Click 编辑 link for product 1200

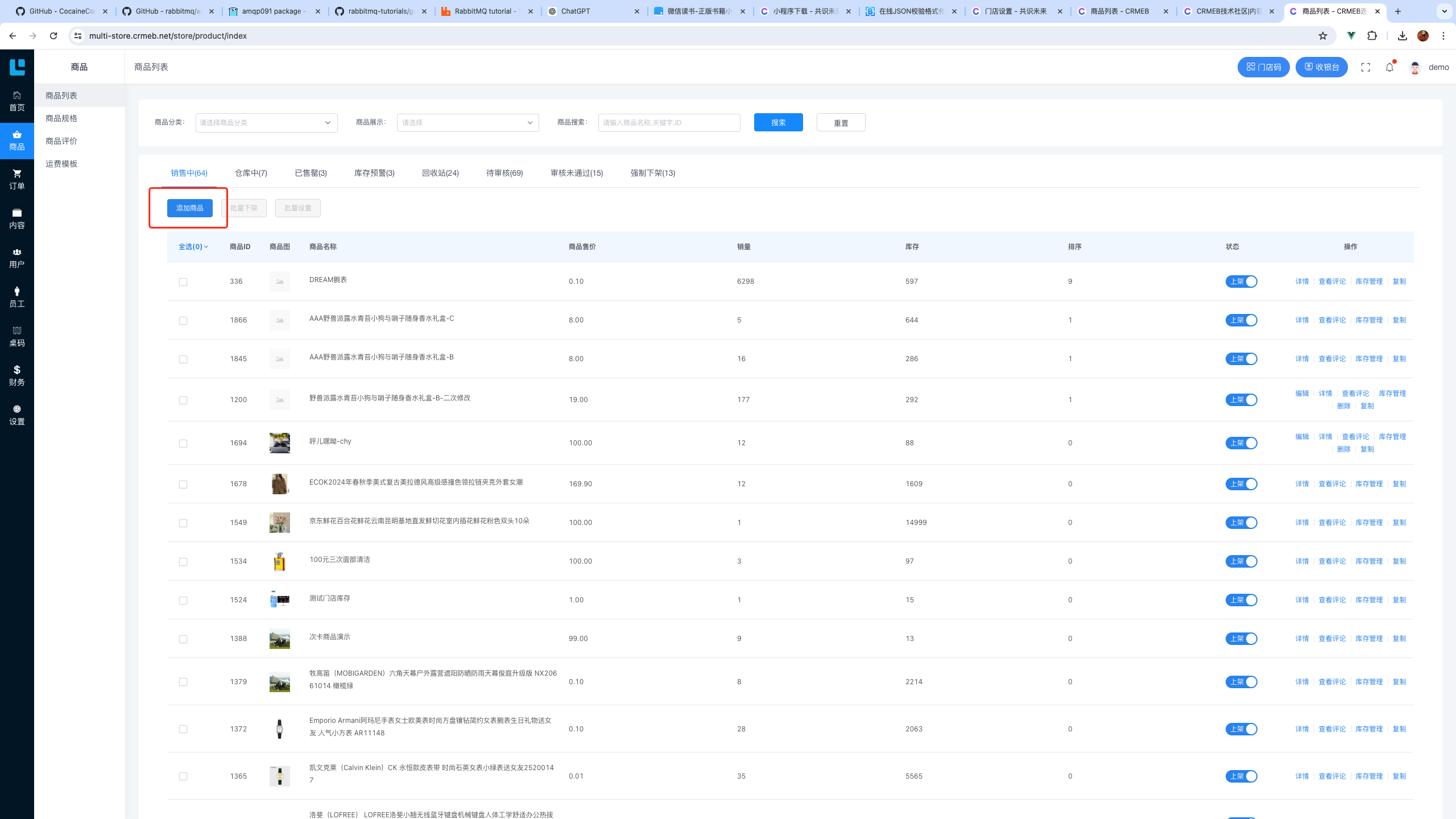point(1302,394)
